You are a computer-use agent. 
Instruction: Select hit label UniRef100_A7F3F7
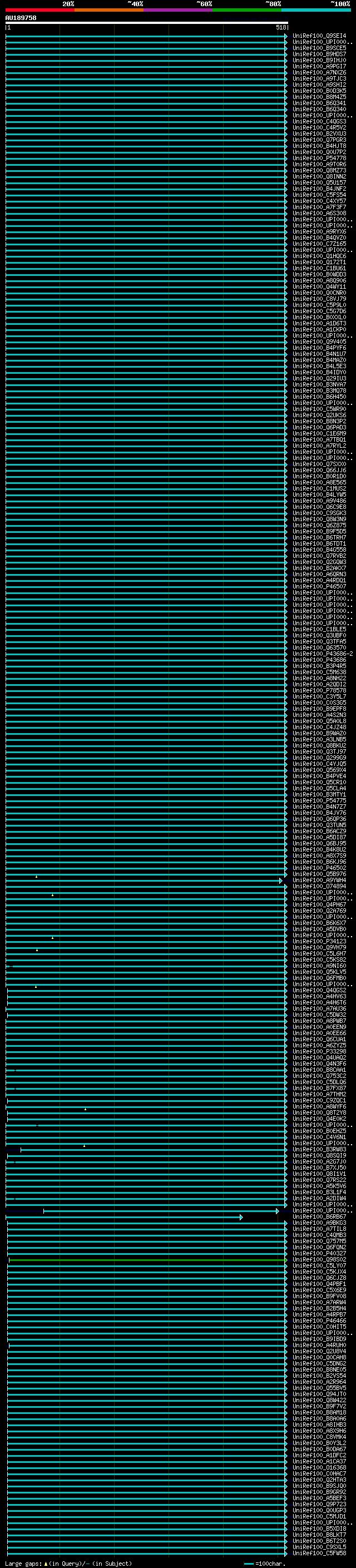(319, 207)
